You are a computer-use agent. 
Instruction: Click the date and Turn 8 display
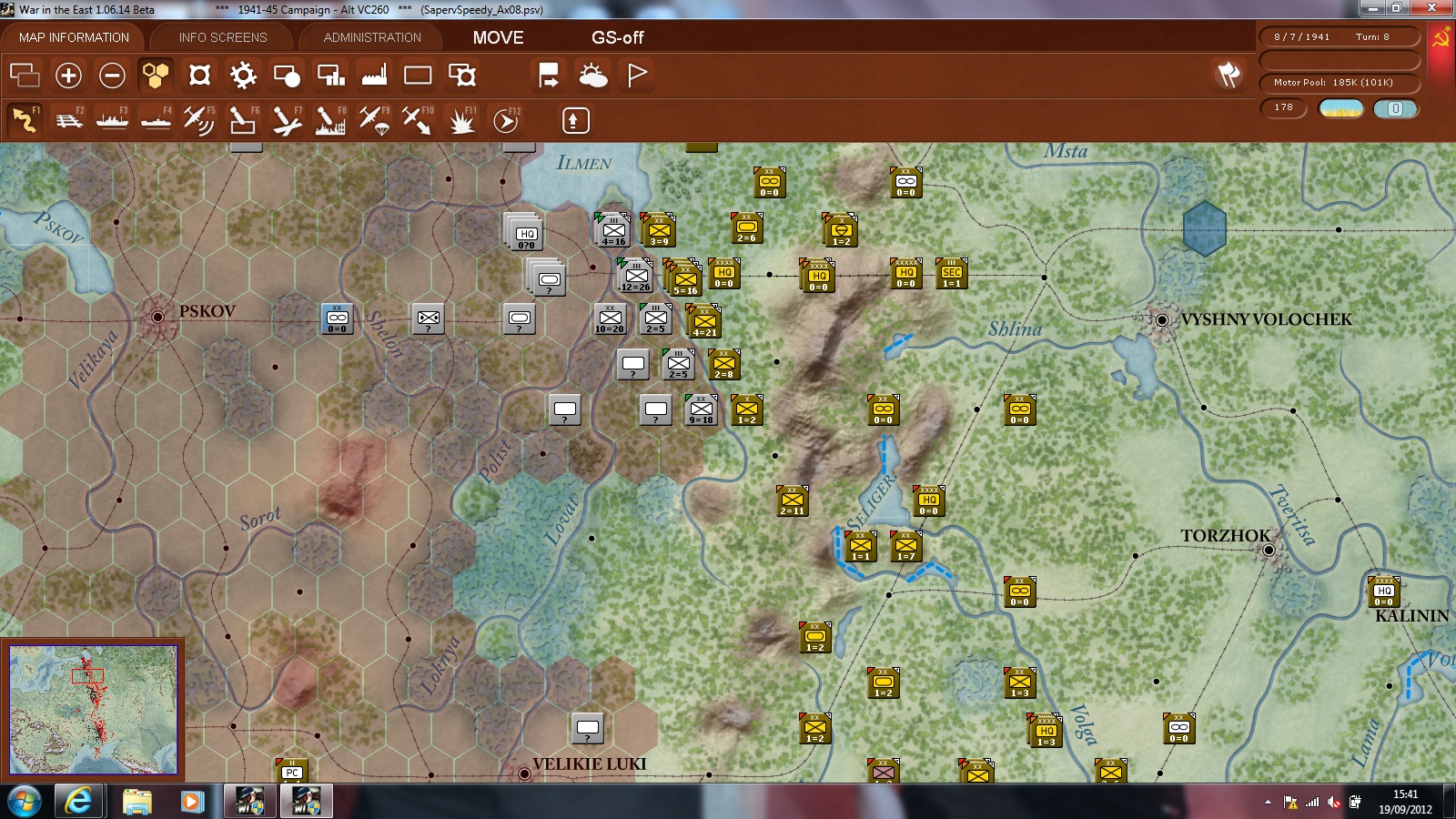pos(1340,37)
